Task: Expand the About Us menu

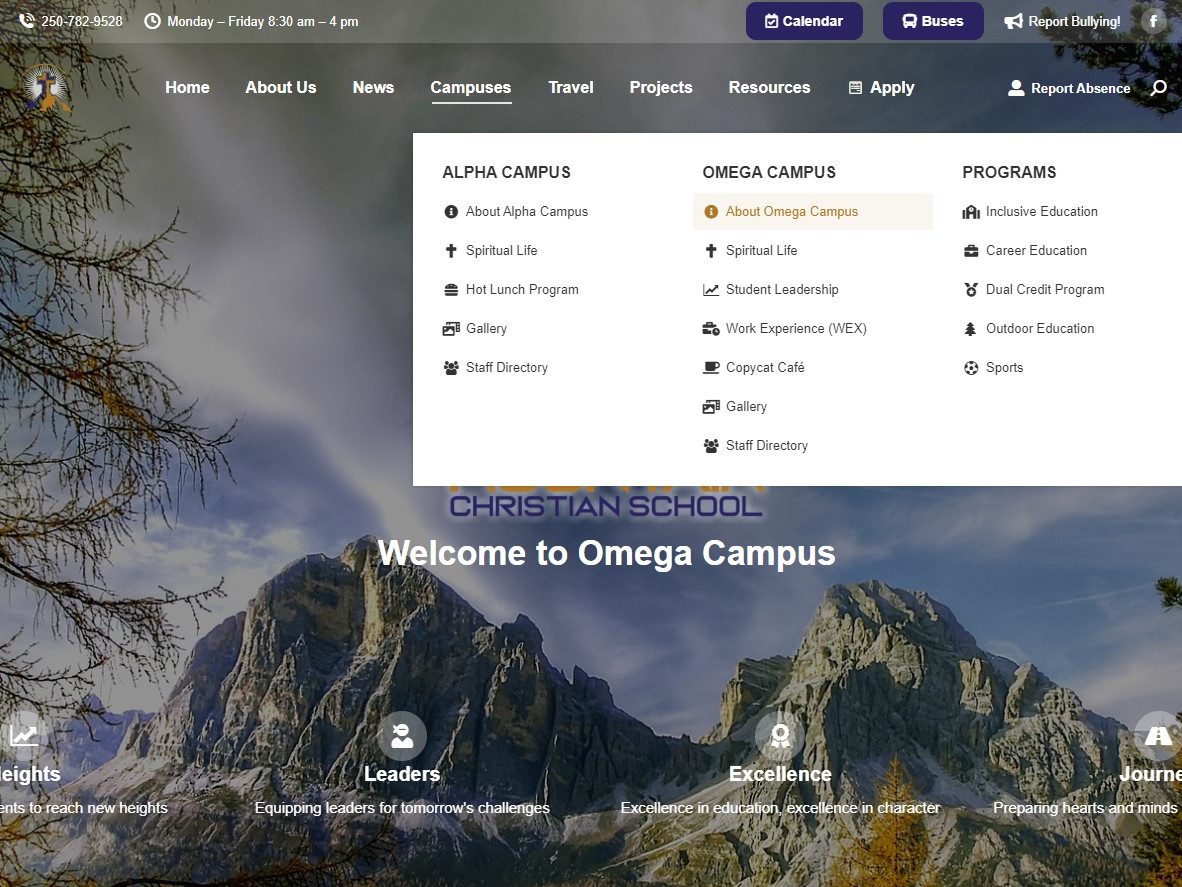Action: 281,88
